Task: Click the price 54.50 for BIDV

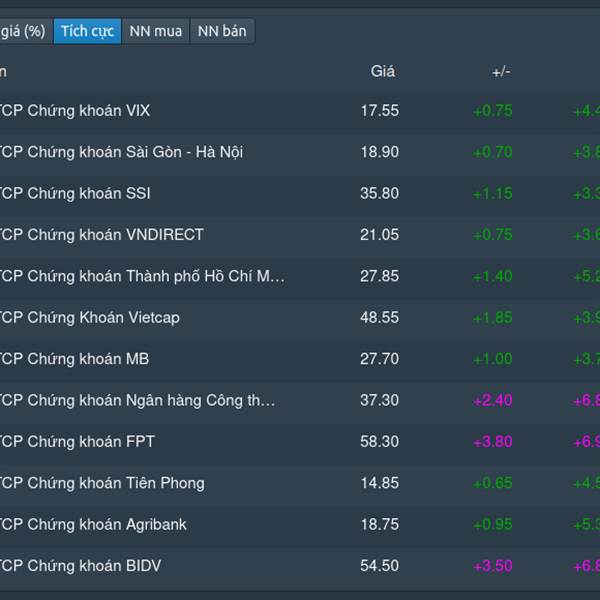Action: 379,566
